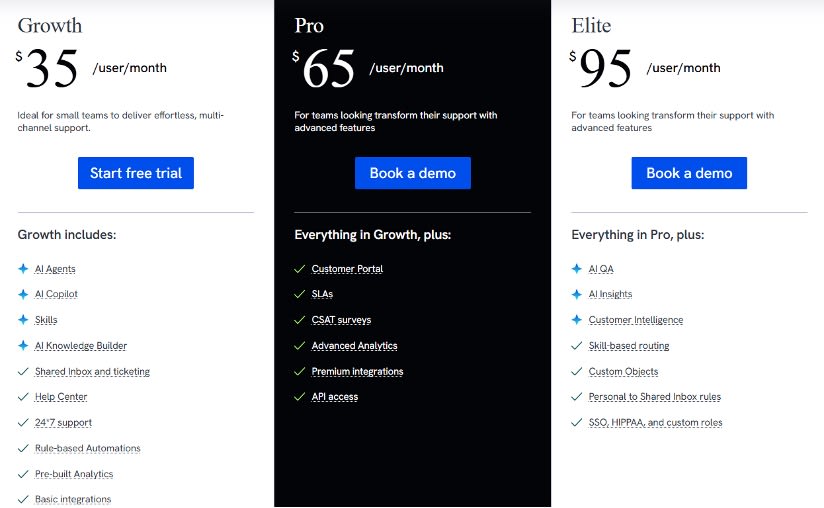Open the API access feature link
The image size is (824, 508).
click(335, 397)
